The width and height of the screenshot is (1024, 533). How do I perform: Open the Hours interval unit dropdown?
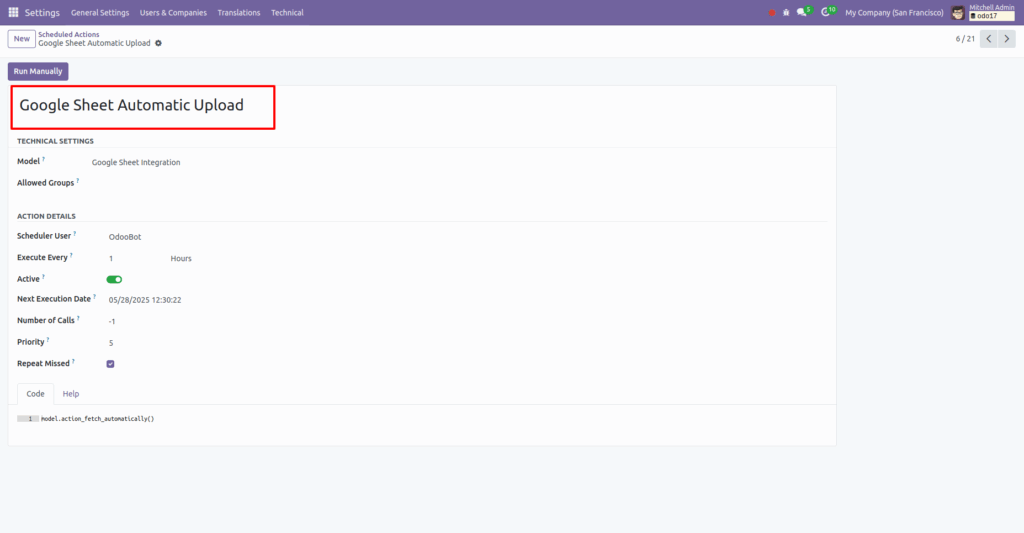pyautogui.click(x=181, y=259)
